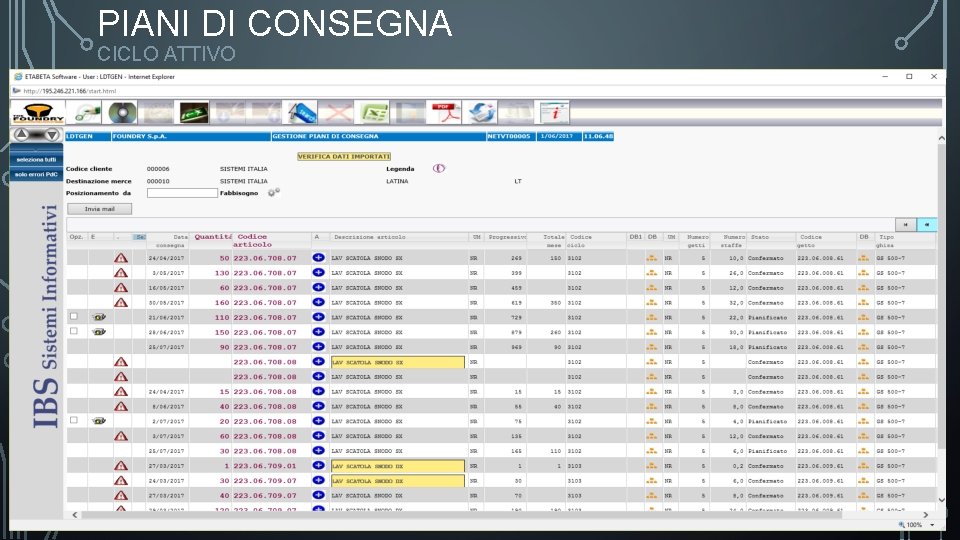Click 'GESTIONE PIANI DI CONSEGNA' header title
This screenshot has width=960, height=540.
(x=325, y=137)
